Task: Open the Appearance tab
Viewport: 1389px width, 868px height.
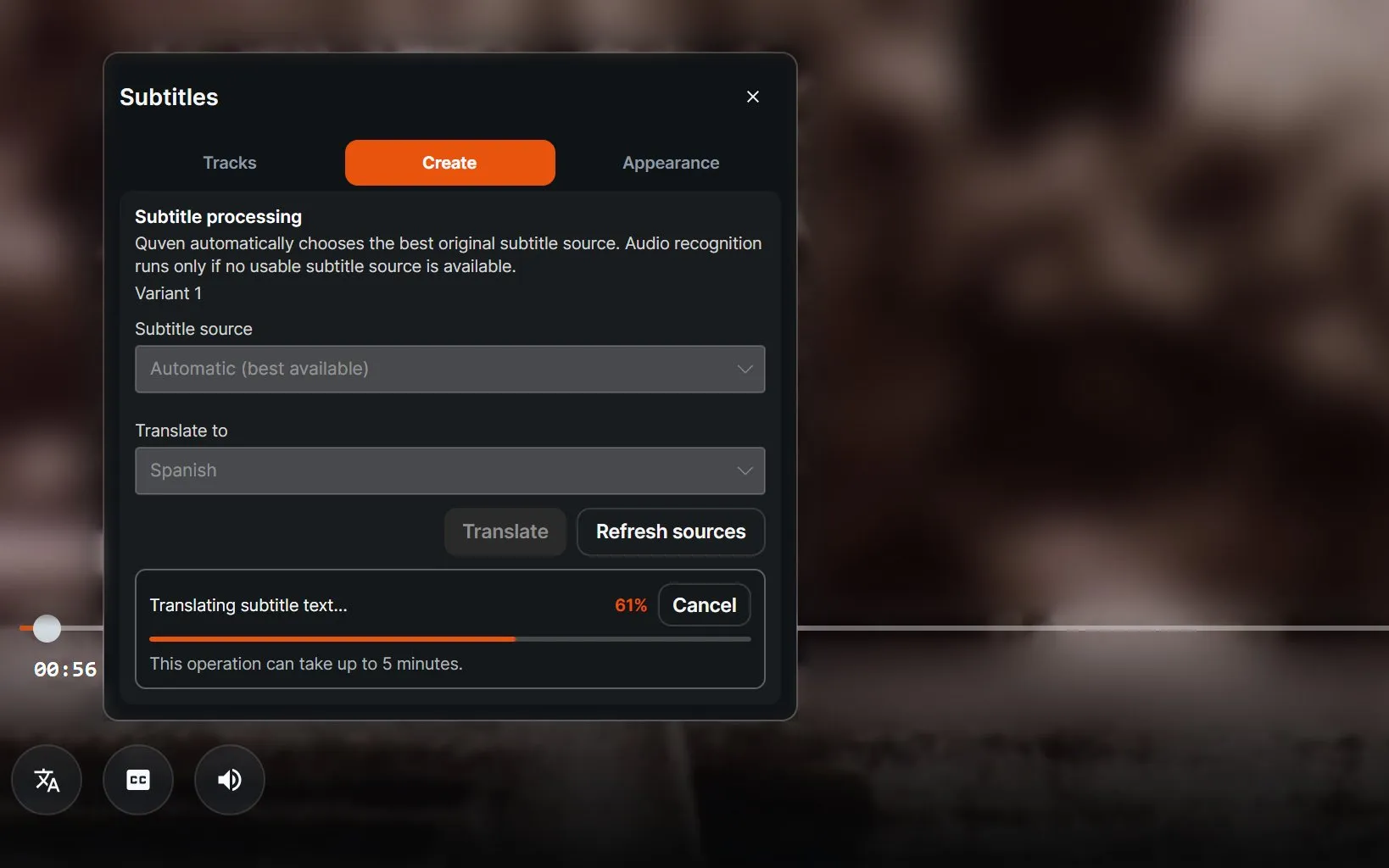Action: [x=671, y=163]
